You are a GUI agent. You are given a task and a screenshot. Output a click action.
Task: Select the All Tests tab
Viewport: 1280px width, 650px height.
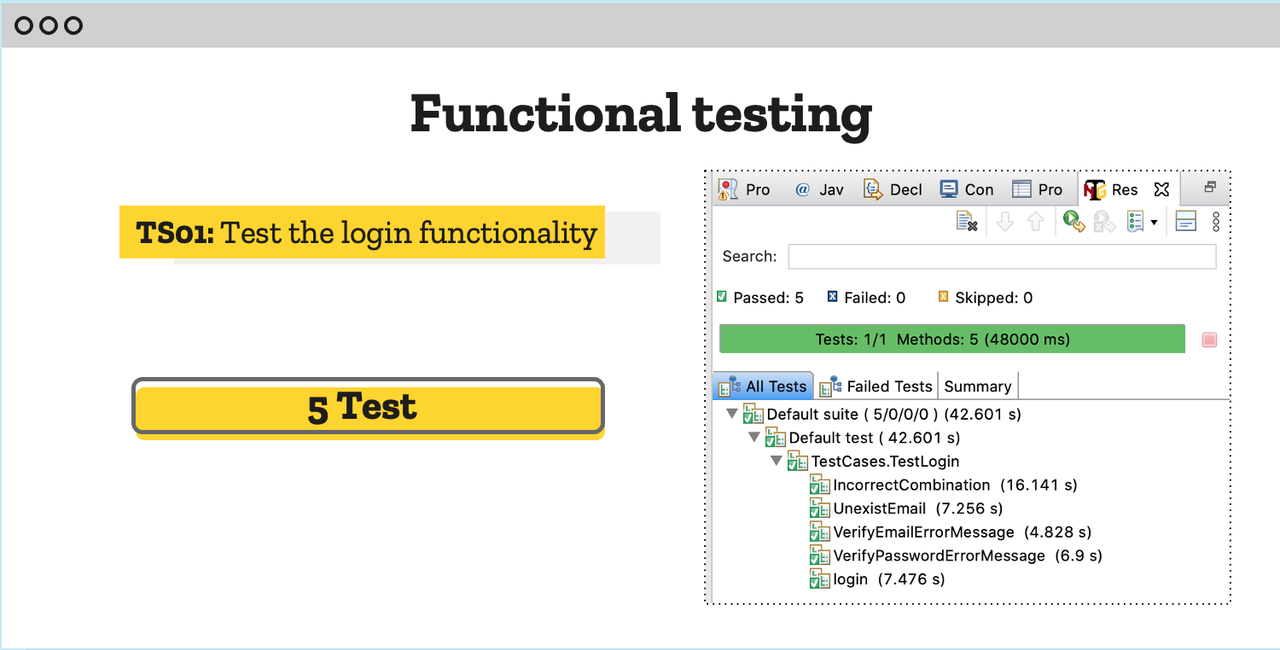(x=763, y=386)
